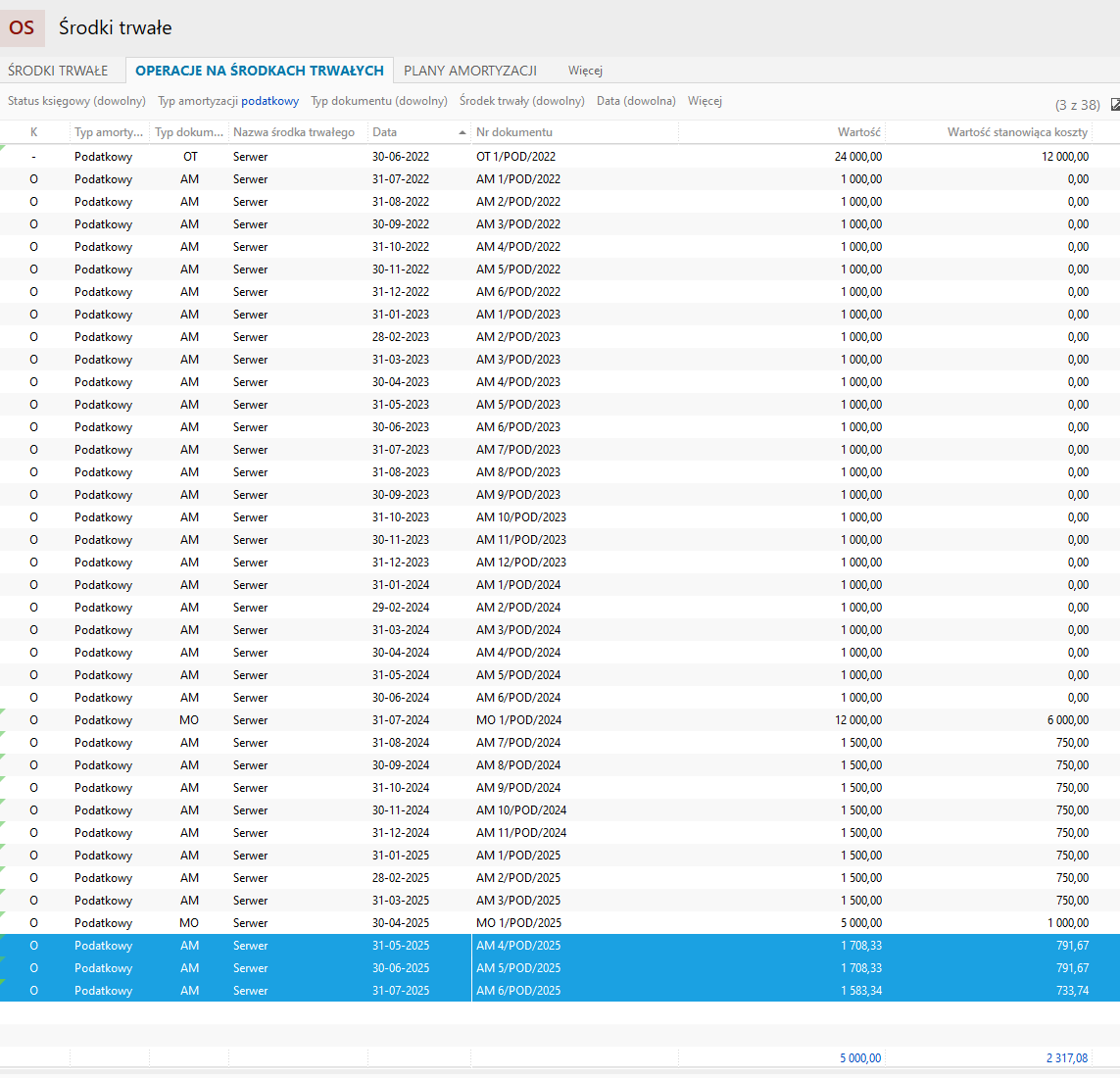Select the AM 9/POD/2024 document cell
This screenshot has height=1078, width=1120.
tap(517, 787)
